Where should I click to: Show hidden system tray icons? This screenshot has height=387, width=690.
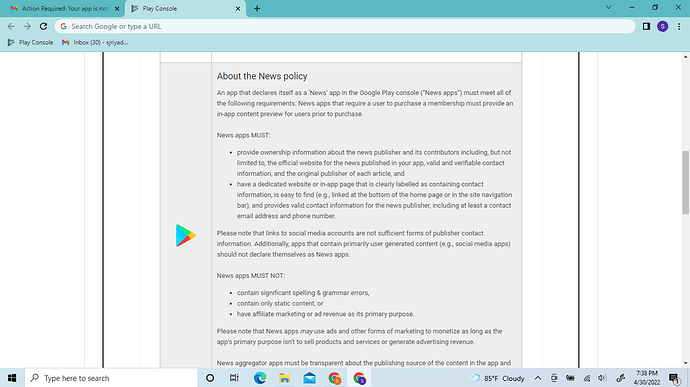pyautogui.click(x=538, y=378)
